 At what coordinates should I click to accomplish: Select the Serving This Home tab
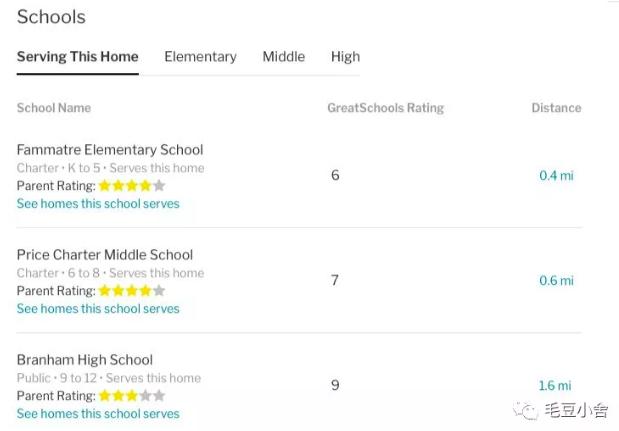[77, 57]
